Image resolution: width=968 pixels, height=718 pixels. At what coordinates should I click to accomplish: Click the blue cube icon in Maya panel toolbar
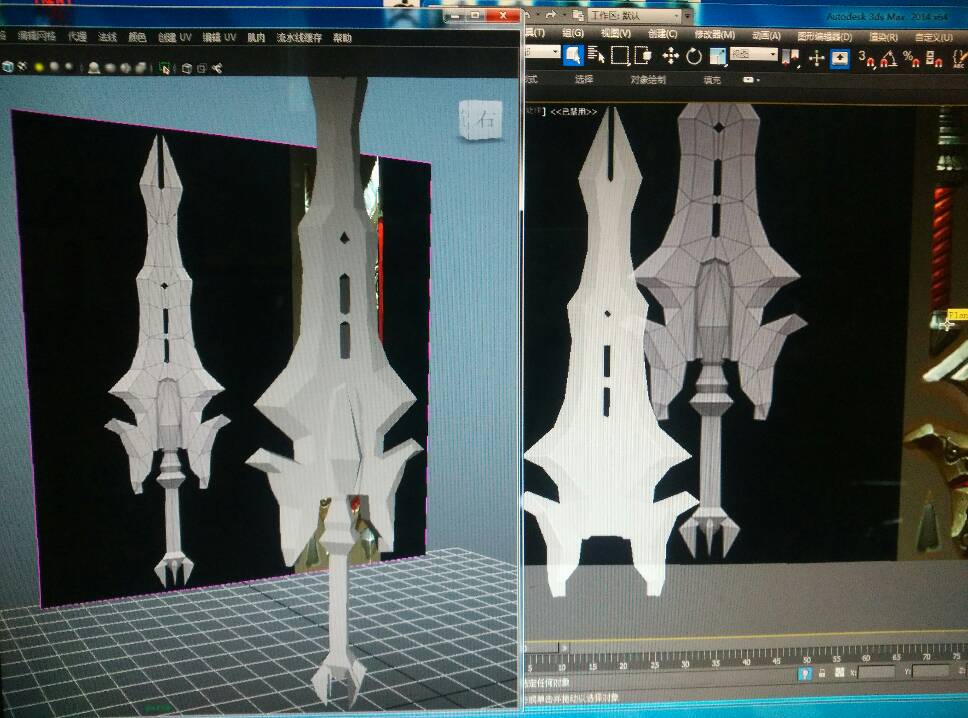tap(7, 66)
